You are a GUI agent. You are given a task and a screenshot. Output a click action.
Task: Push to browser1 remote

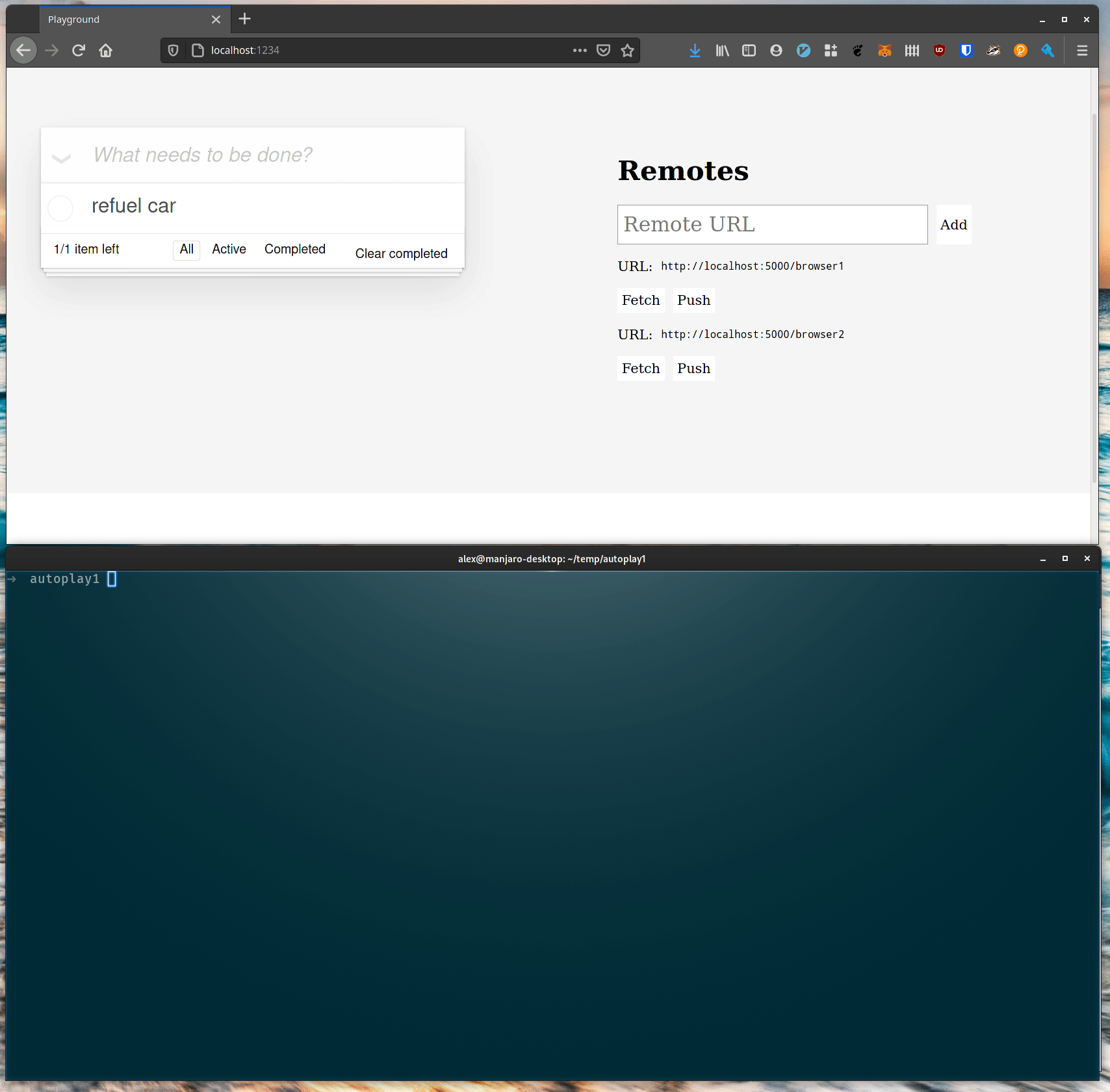pyautogui.click(x=693, y=300)
